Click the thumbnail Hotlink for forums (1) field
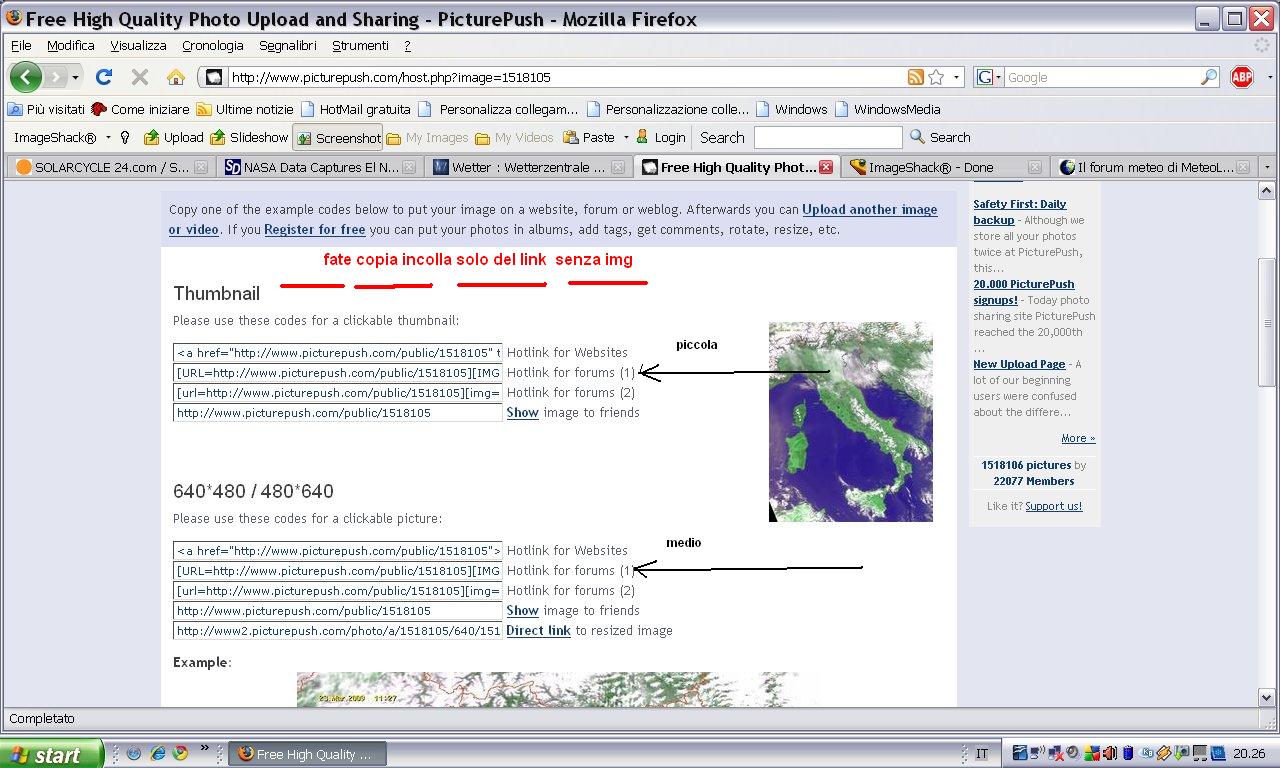This screenshot has height=768, width=1280. pyautogui.click(x=337, y=373)
